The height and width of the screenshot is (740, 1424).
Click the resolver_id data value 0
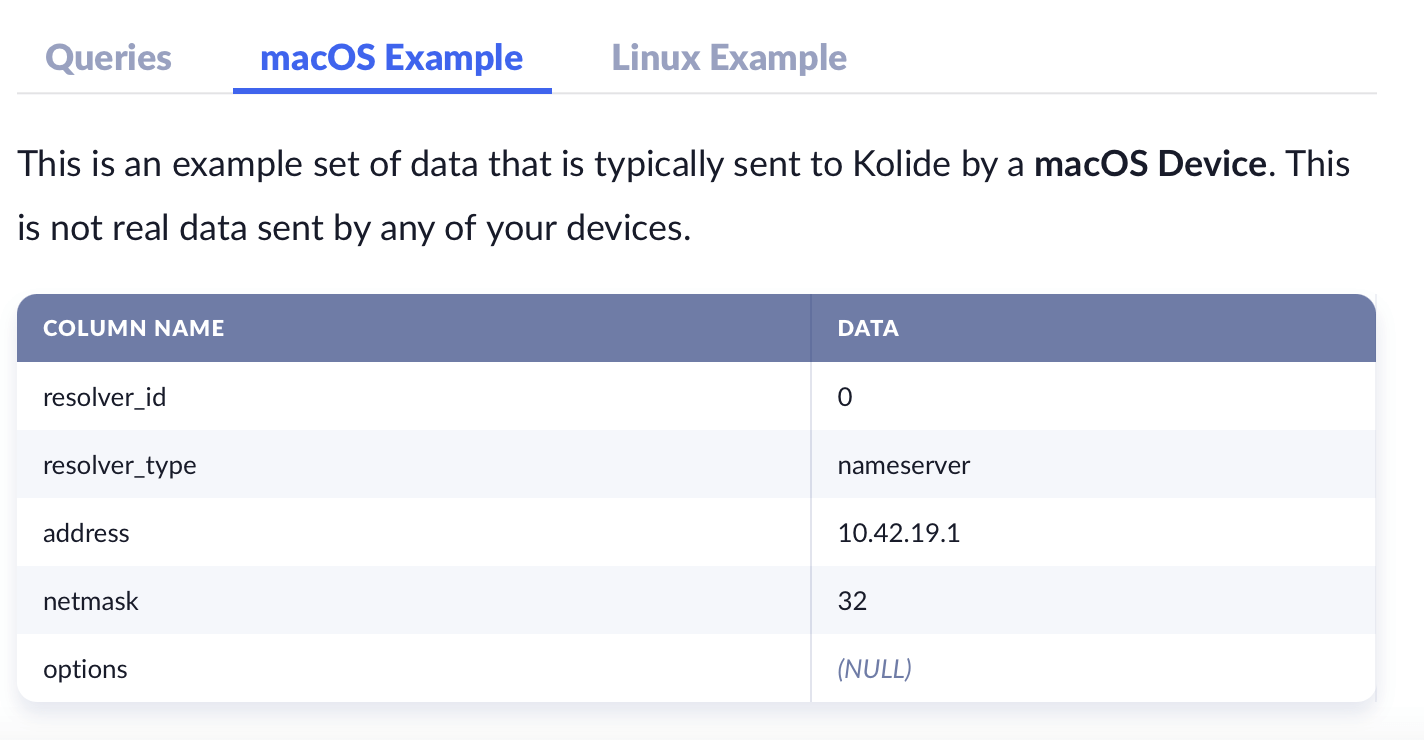point(845,398)
